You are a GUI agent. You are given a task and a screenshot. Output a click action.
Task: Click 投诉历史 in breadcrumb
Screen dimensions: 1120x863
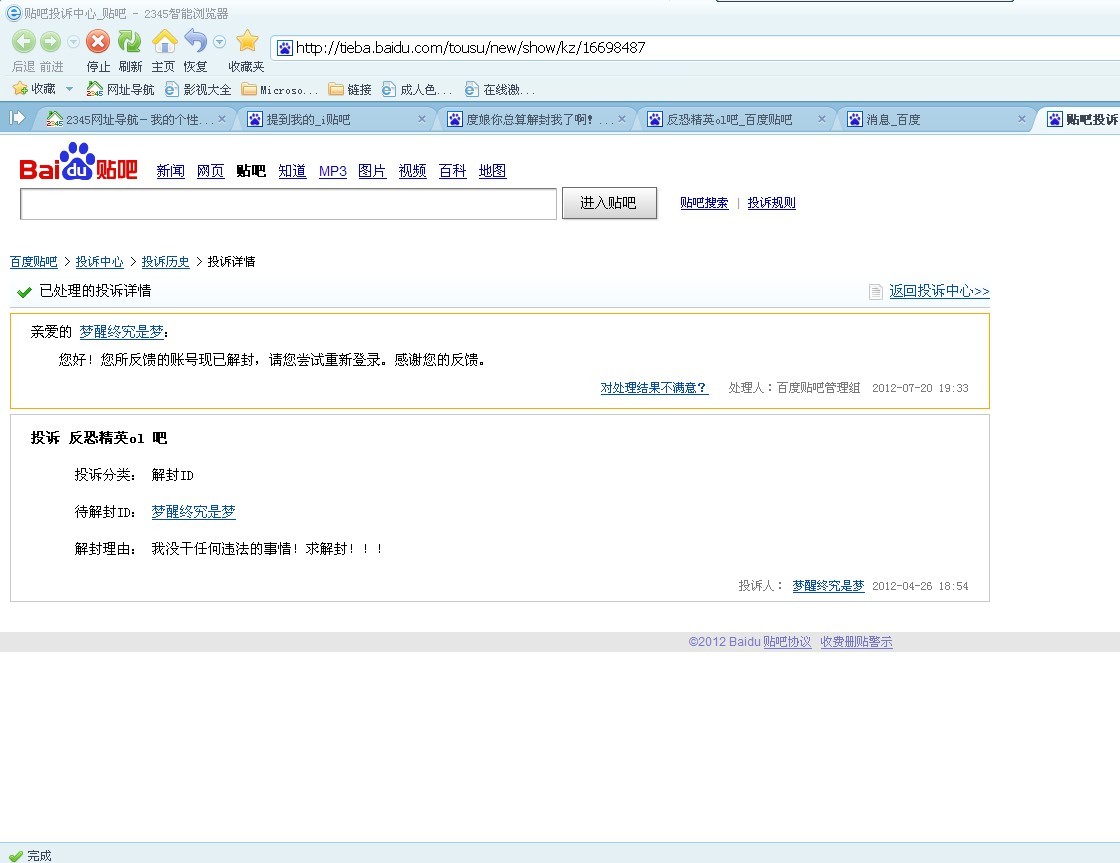pos(165,262)
